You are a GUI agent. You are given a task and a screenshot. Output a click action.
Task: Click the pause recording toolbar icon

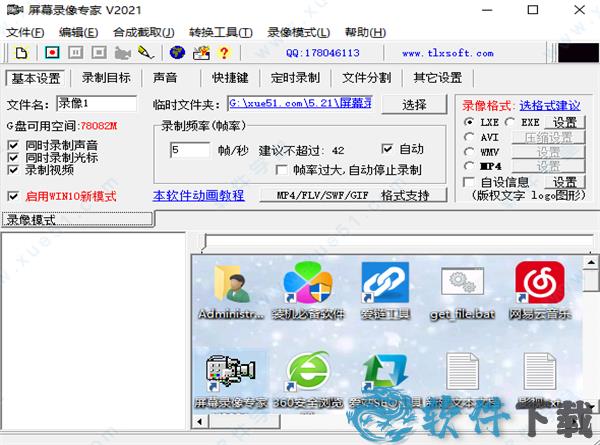point(75,52)
